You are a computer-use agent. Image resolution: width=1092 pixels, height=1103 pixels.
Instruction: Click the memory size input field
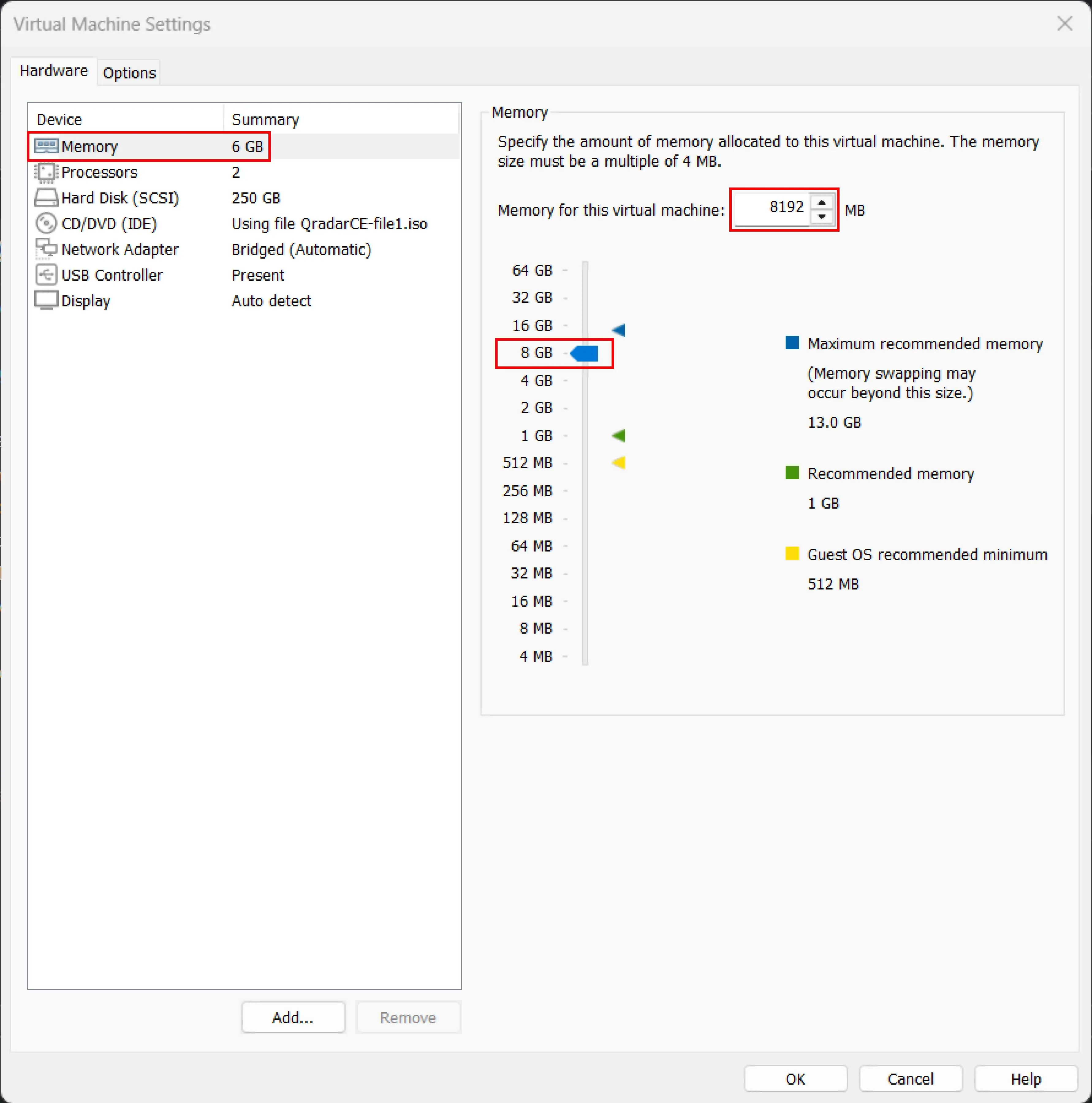coord(772,208)
